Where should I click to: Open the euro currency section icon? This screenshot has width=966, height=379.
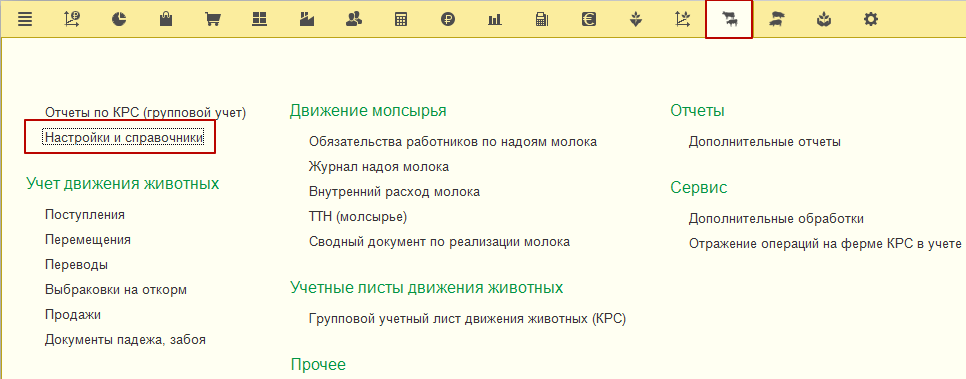click(589, 20)
